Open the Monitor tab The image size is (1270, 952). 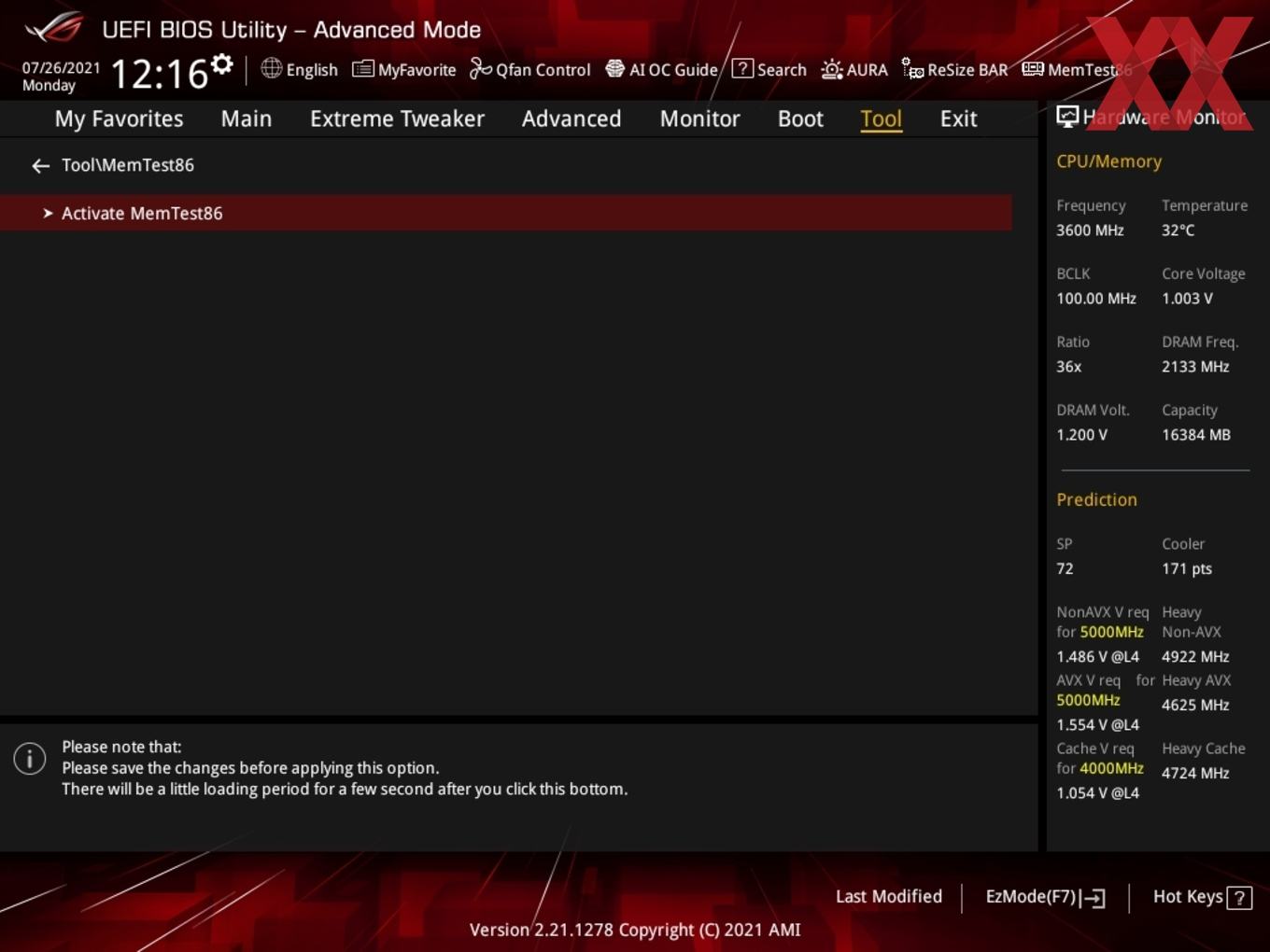(x=700, y=119)
